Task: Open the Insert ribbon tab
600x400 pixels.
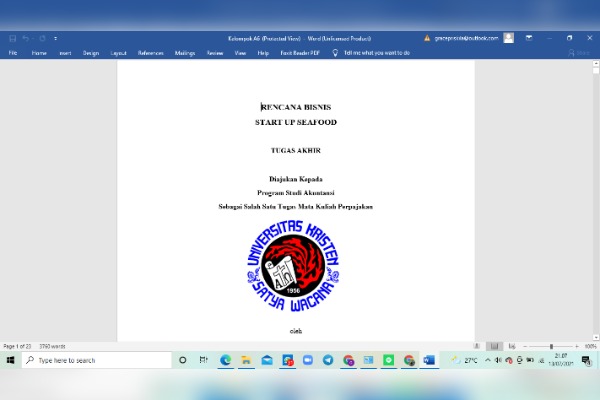Action: tap(65, 53)
